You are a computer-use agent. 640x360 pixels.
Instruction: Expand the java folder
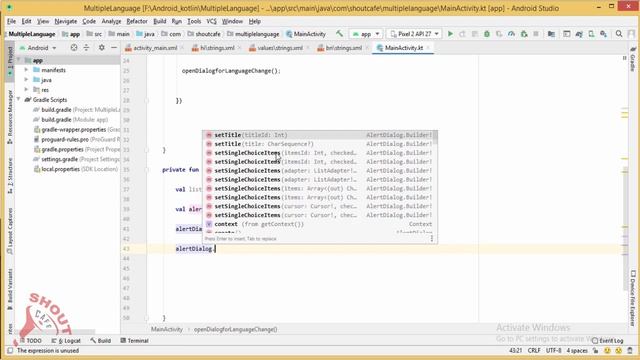[x=27, y=80]
